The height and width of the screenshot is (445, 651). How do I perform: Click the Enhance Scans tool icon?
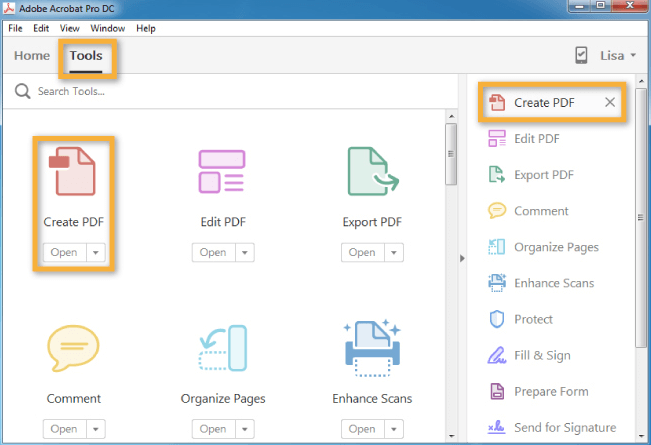click(371, 350)
